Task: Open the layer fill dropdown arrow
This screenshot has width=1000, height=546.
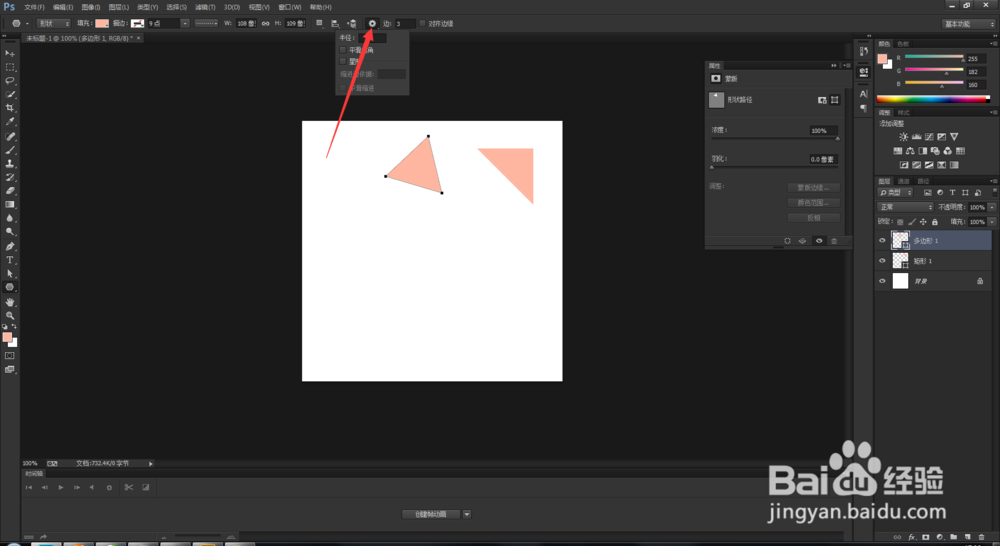Action: click(992, 222)
